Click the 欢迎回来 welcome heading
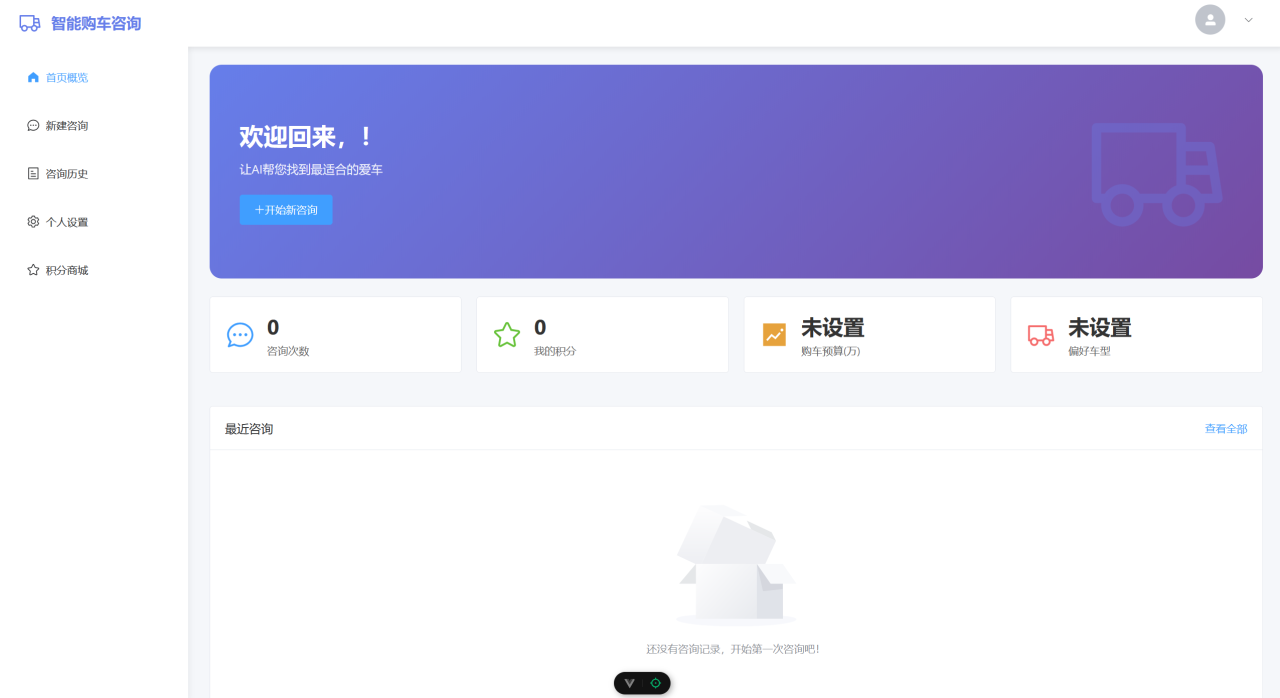Screen dimensions: 1280x698 point(306,137)
